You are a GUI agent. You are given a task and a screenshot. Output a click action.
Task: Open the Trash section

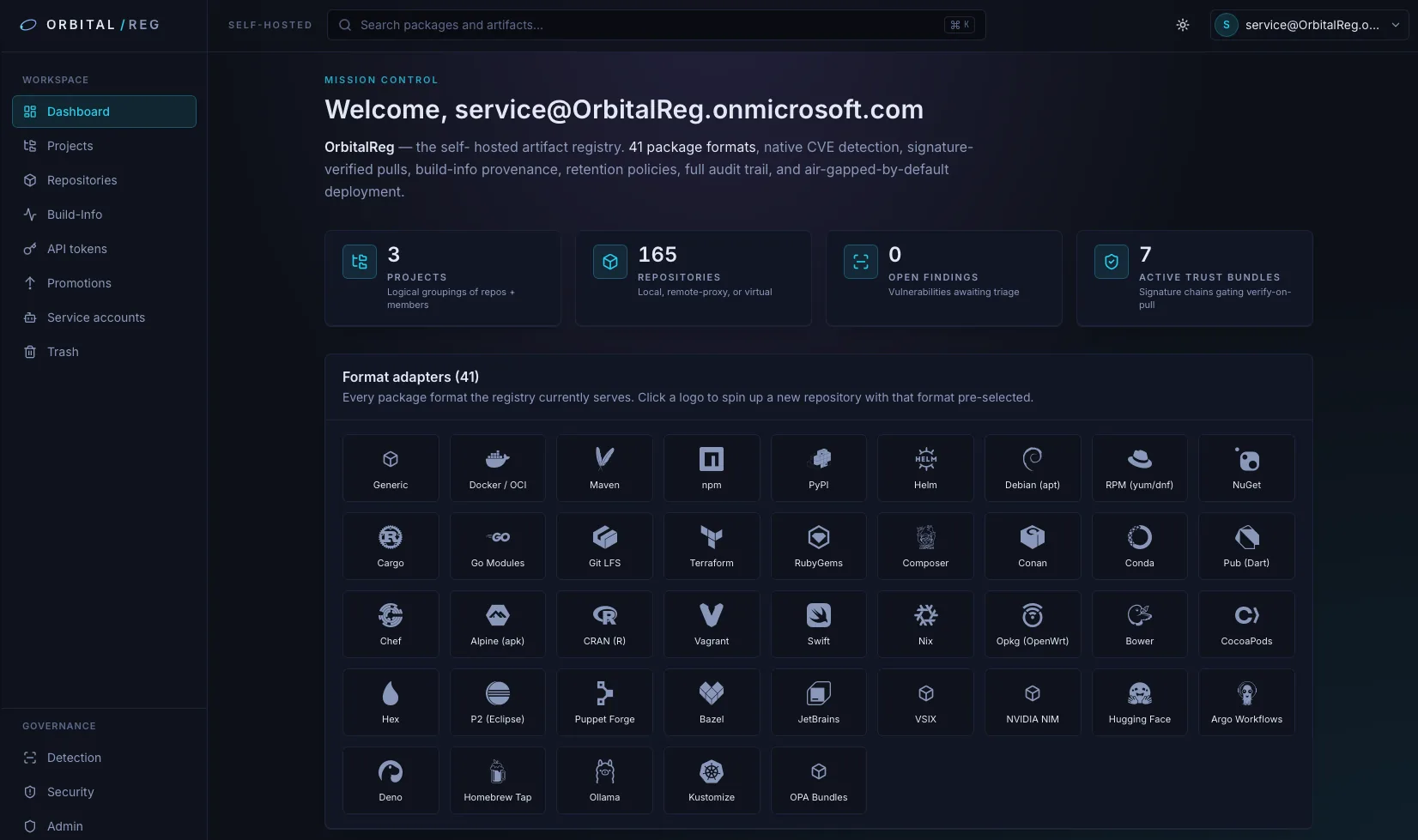coord(104,352)
